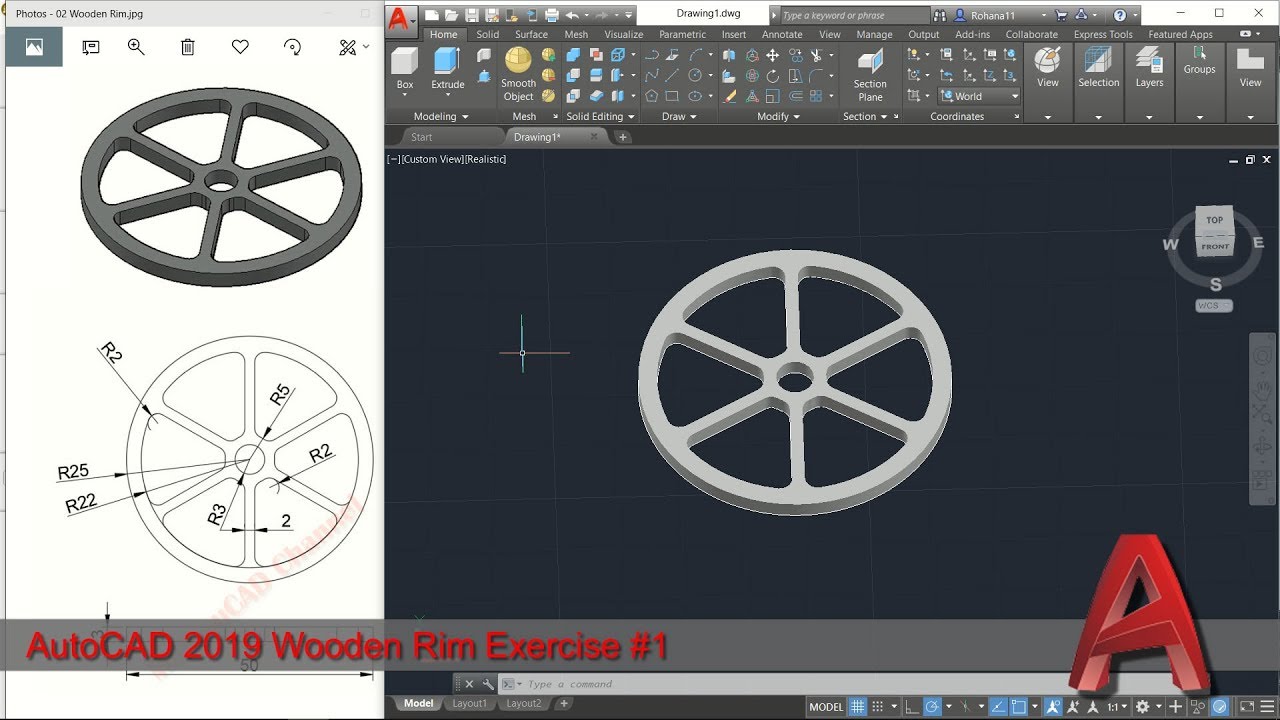Click the Array tool in Modify panel
The image size is (1280, 720).
click(816, 96)
